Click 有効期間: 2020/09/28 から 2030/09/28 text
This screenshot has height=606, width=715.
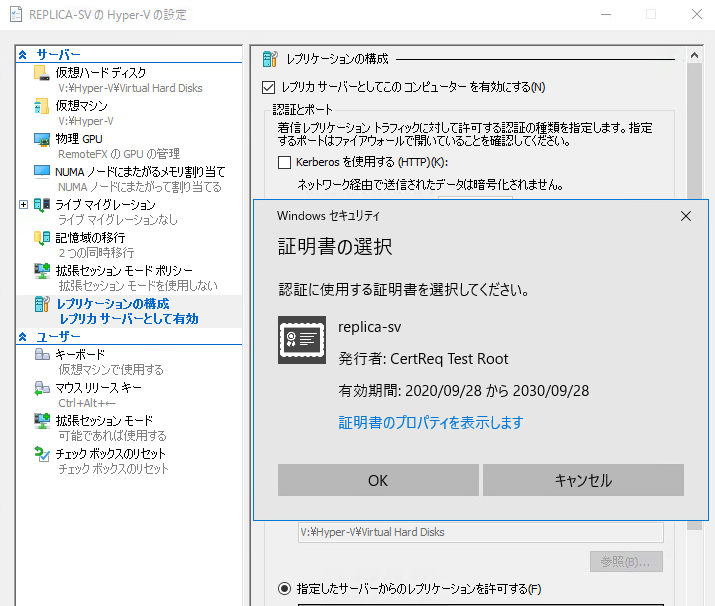464,391
